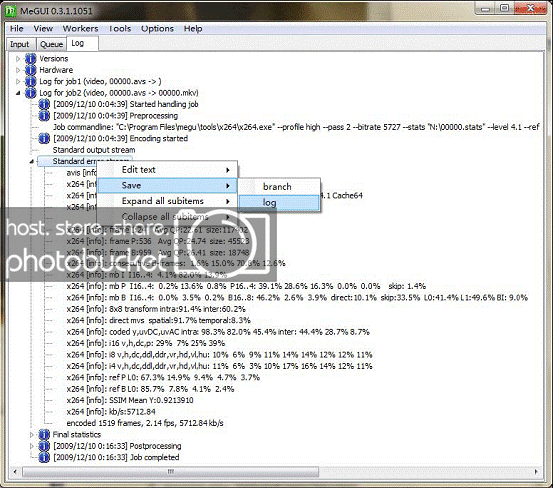Switch to the Queue tab

pos(51,44)
